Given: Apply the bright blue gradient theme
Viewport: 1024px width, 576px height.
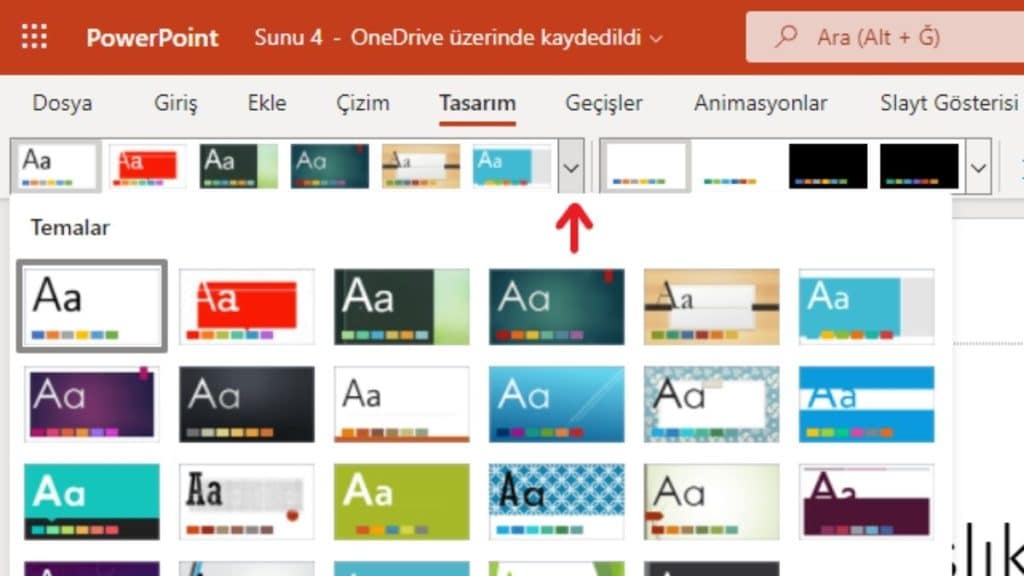Looking at the screenshot, I should pyautogui.click(x=556, y=404).
